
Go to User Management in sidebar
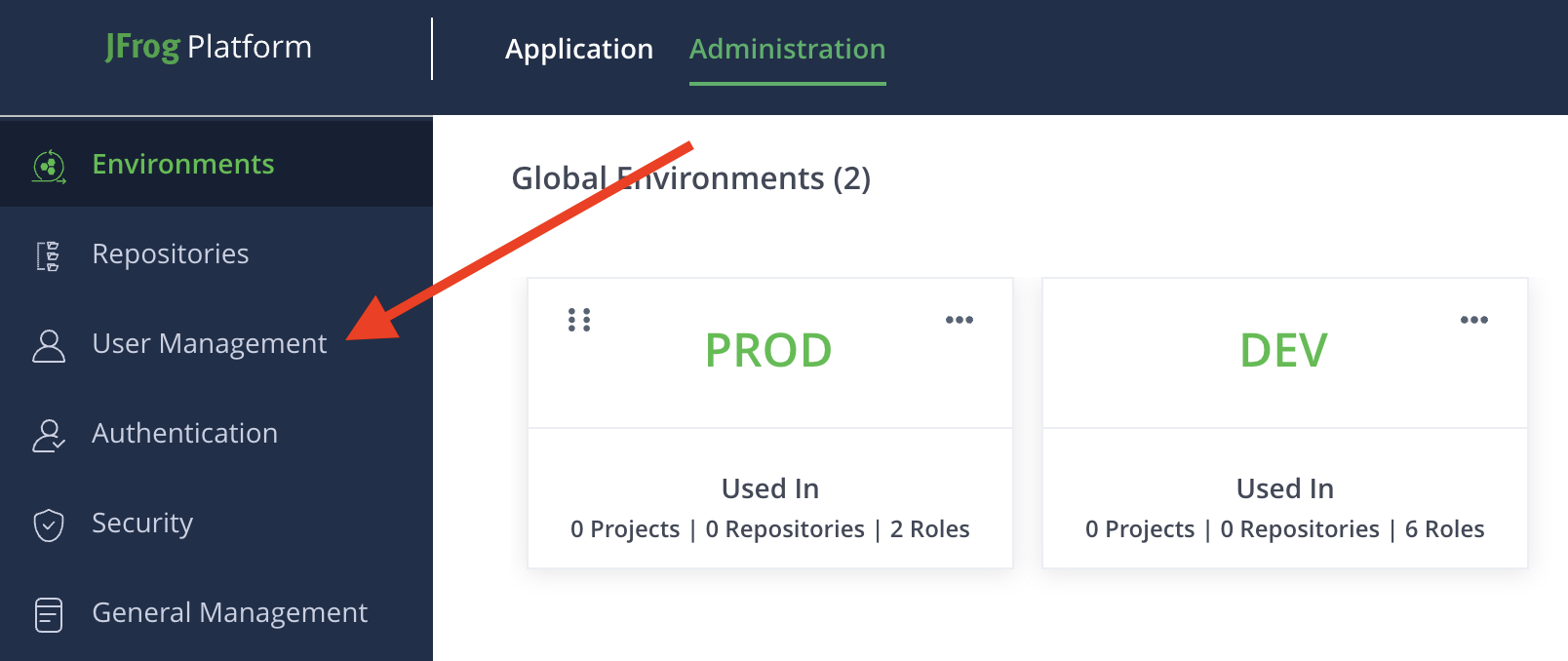click(x=210, y=343)
